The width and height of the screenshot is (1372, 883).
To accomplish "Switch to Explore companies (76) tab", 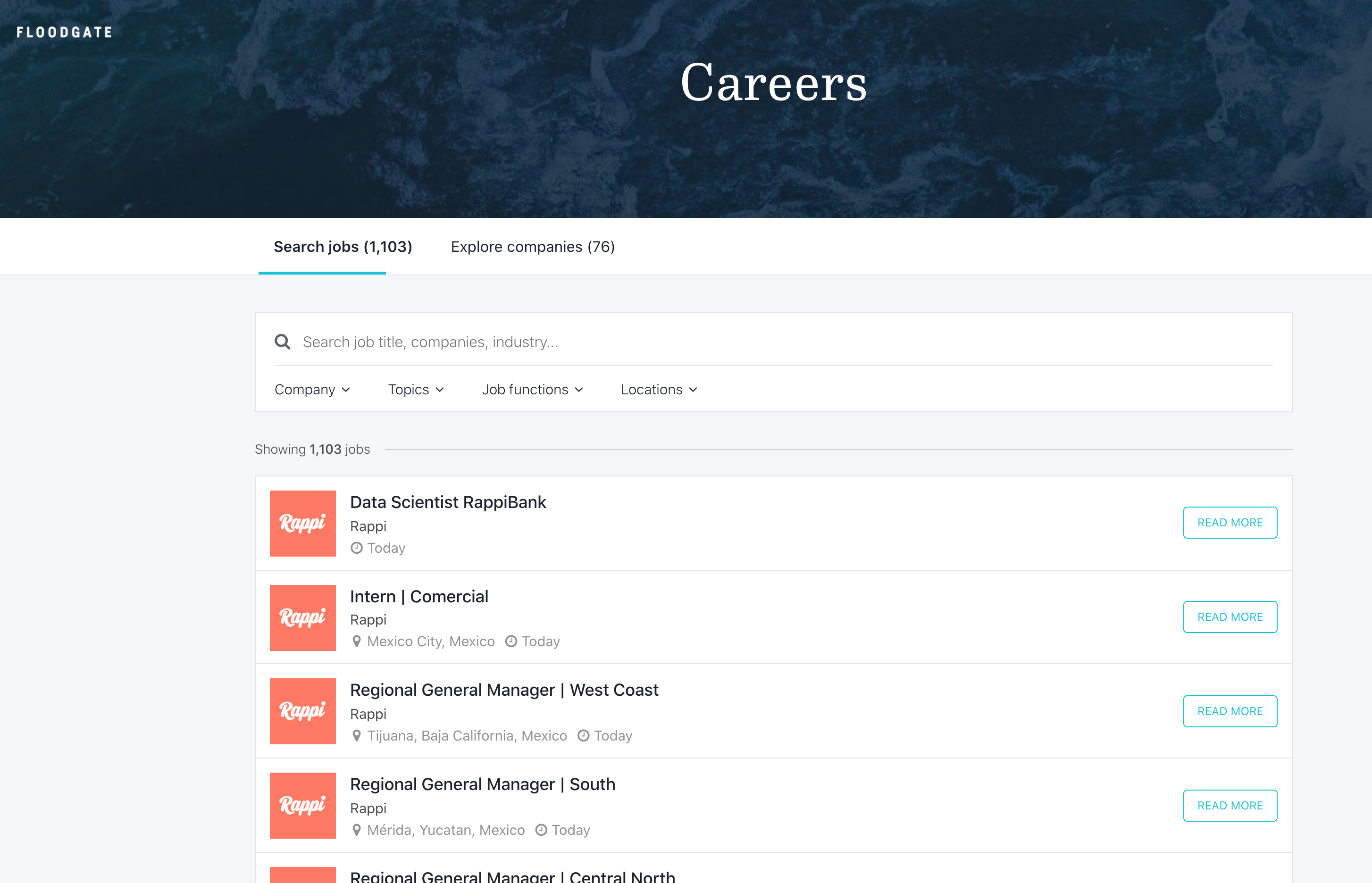I will pos(533,247).
